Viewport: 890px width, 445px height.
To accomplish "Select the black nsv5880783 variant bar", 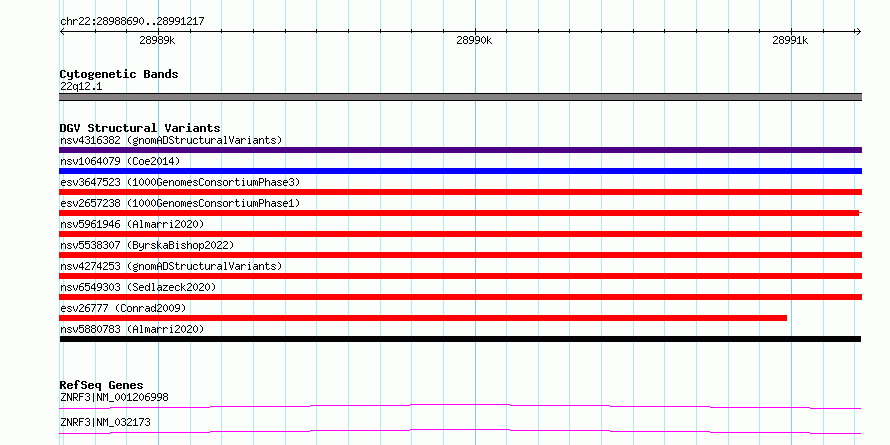I will pyautogui.click(x=460, y=339).
